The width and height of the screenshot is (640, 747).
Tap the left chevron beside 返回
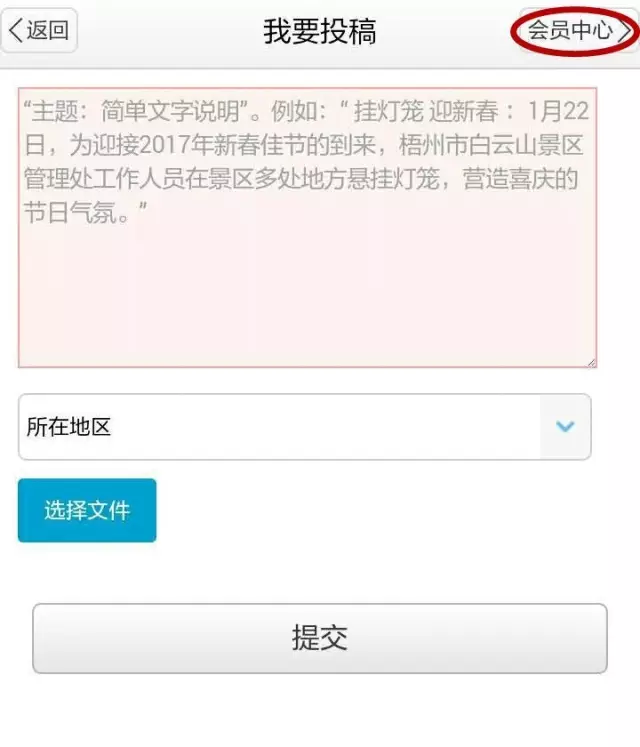[16, 30]
